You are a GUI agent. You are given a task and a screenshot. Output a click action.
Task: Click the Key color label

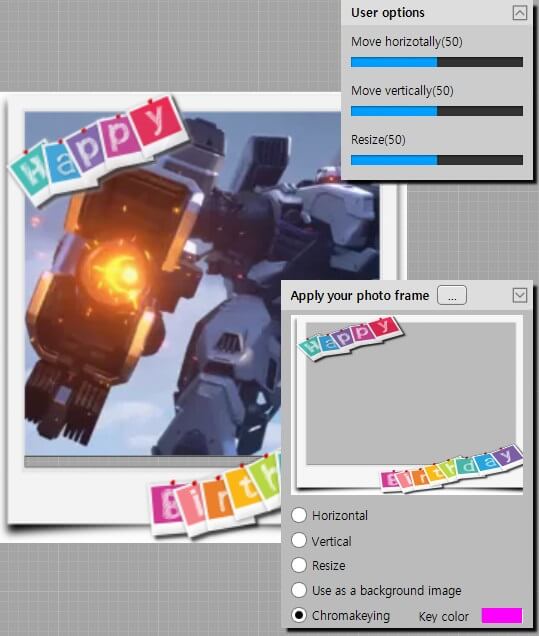[443, 617]
